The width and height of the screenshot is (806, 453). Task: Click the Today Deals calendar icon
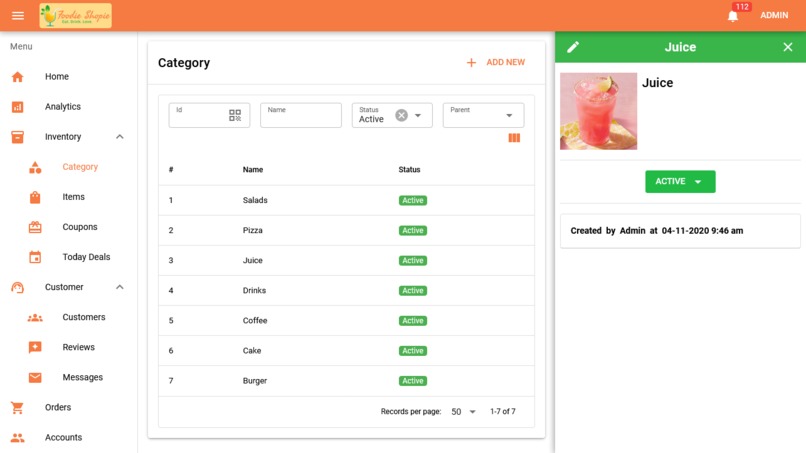click(x=35, y=257)
